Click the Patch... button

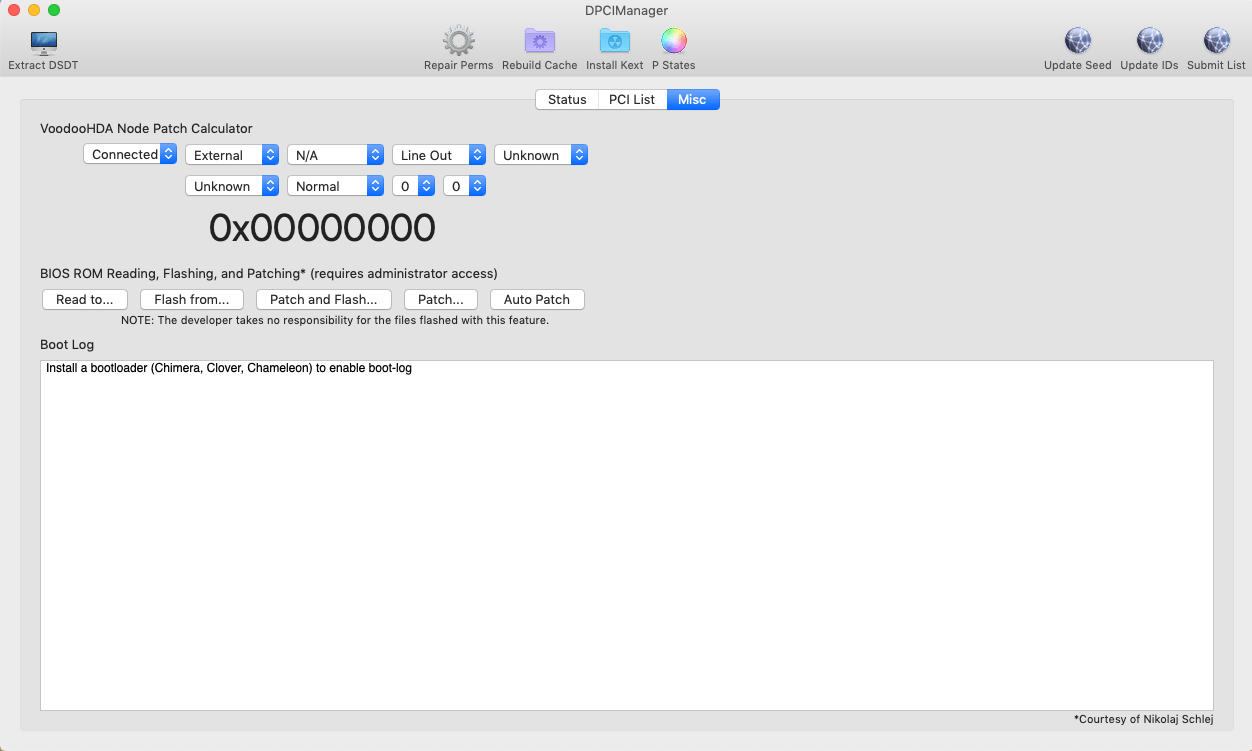point(441,299)
